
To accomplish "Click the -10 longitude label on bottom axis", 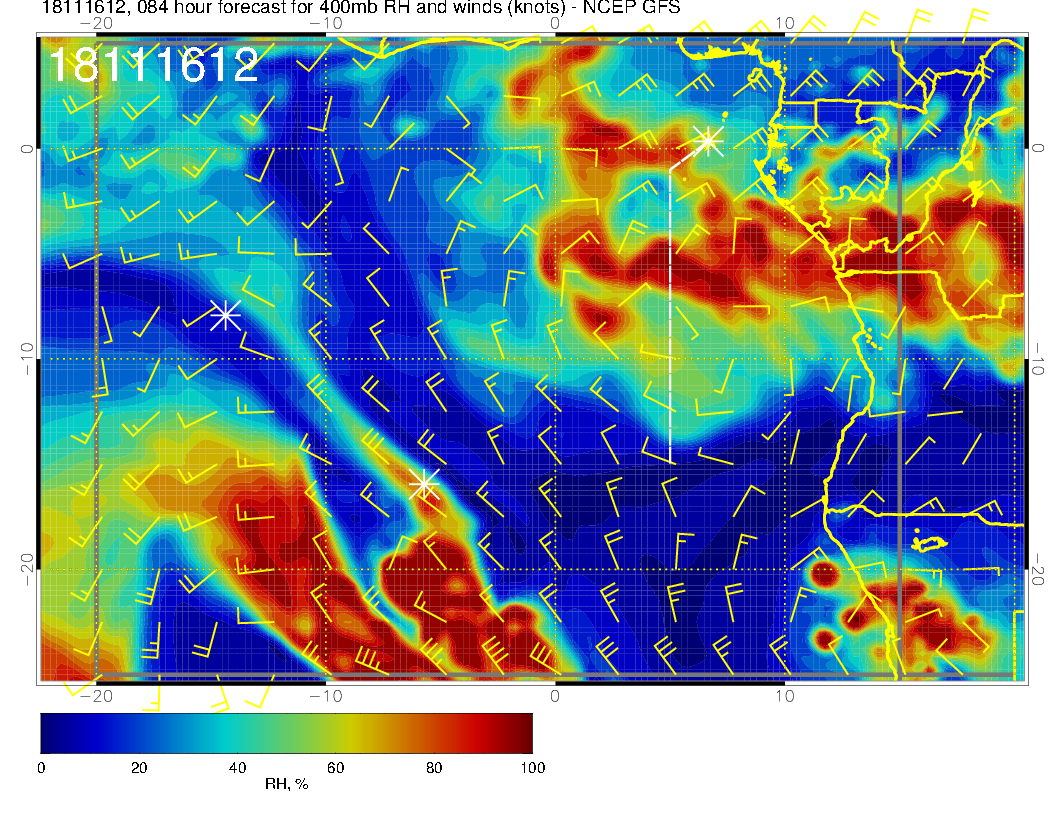I will tap(326, 695).
